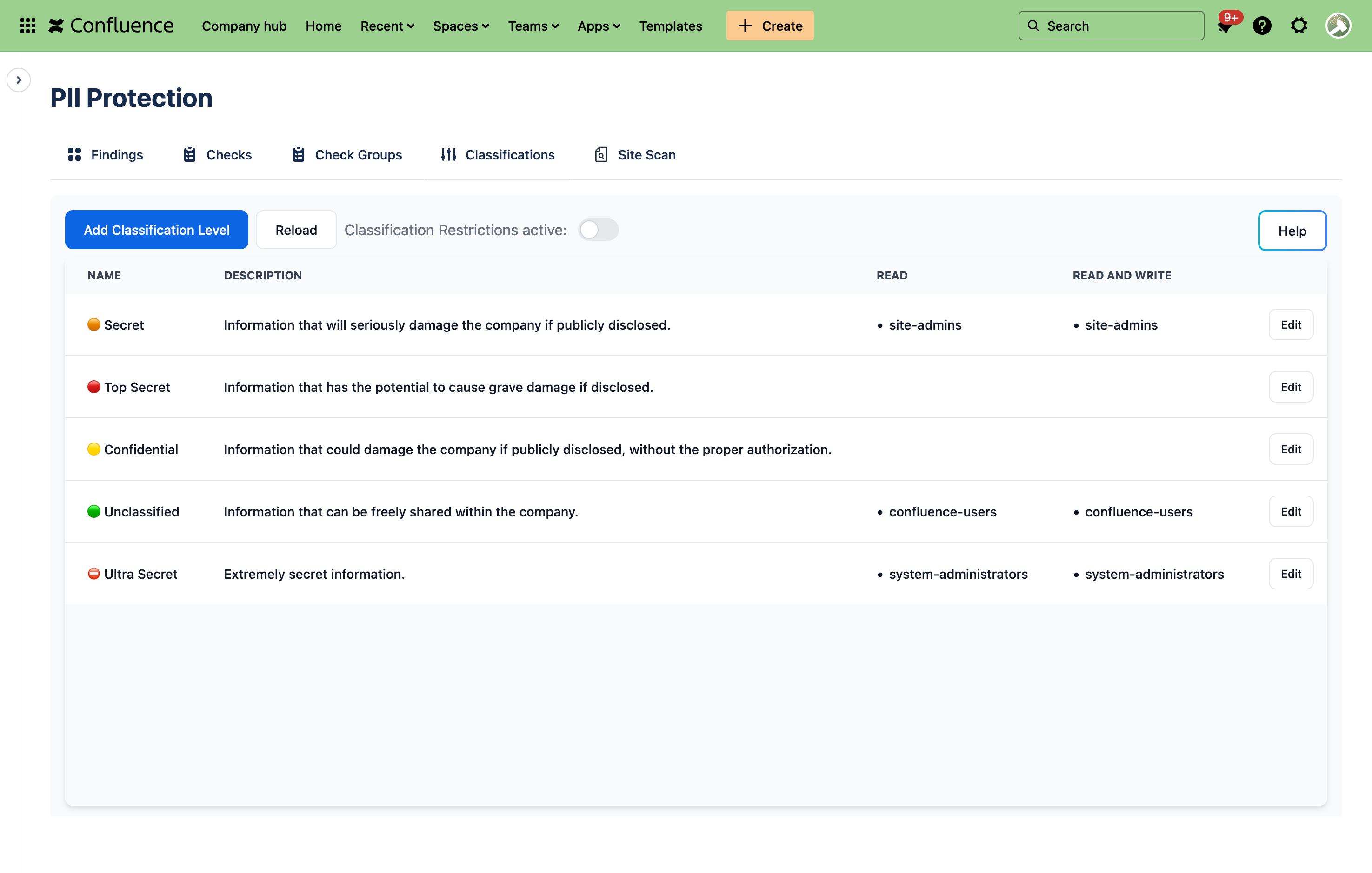Expand the Apps dropdown menu

point(597,25)
